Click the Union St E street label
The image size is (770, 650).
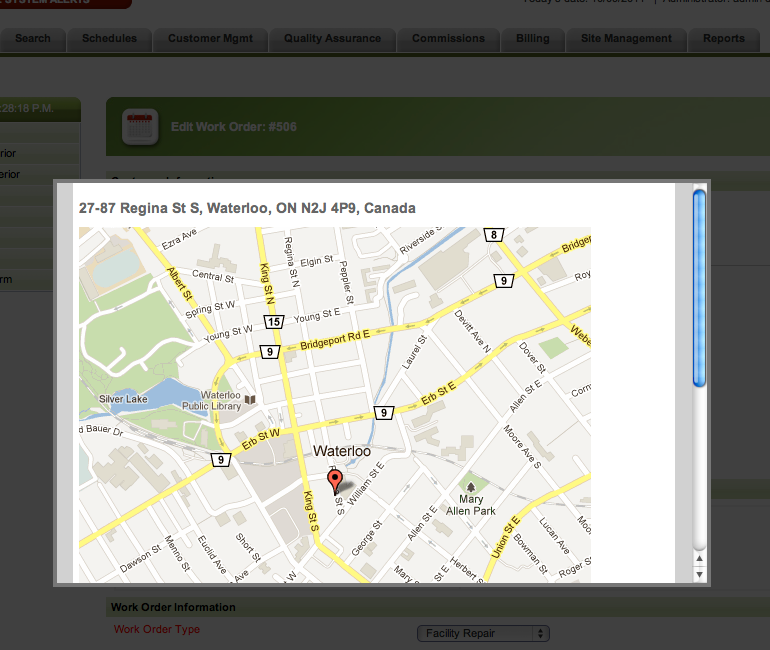click(x=505, y=538)
